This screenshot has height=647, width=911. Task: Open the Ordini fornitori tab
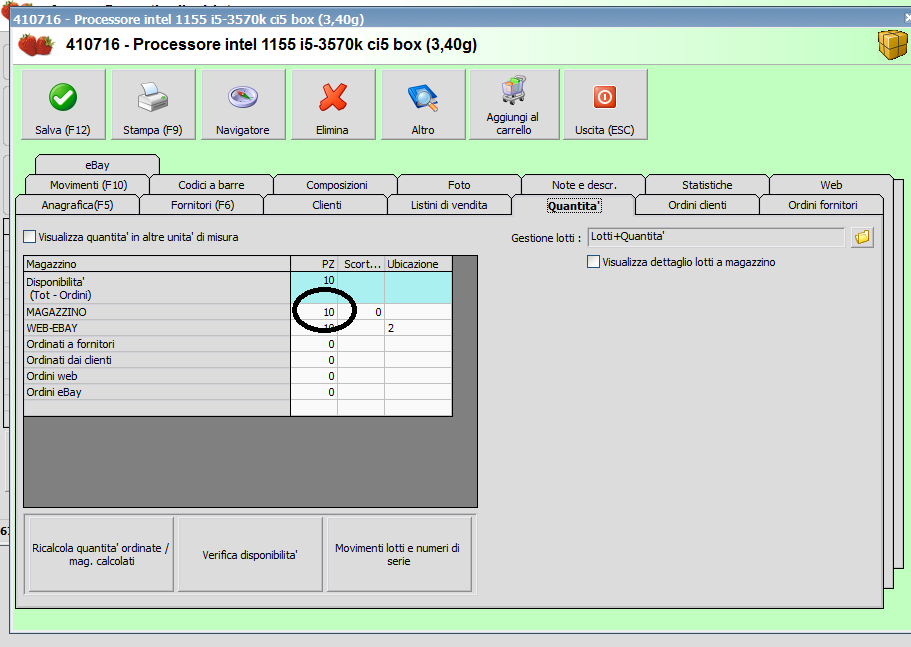click(822, 205)
